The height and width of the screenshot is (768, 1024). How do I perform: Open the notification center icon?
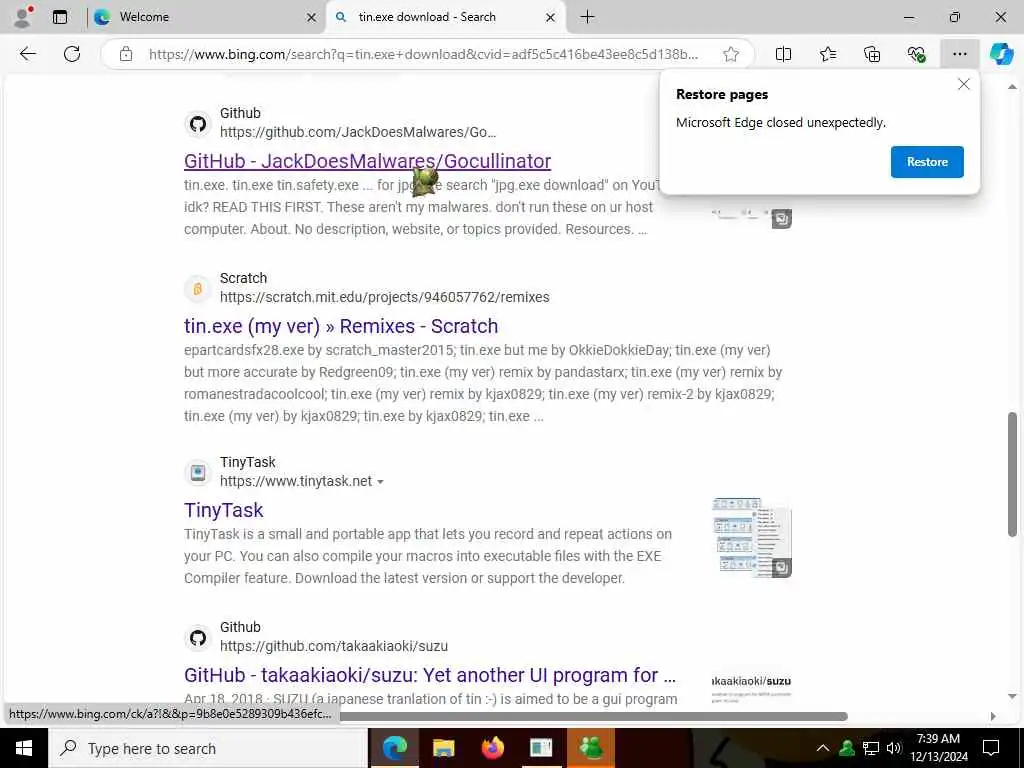tap(991, 748)
